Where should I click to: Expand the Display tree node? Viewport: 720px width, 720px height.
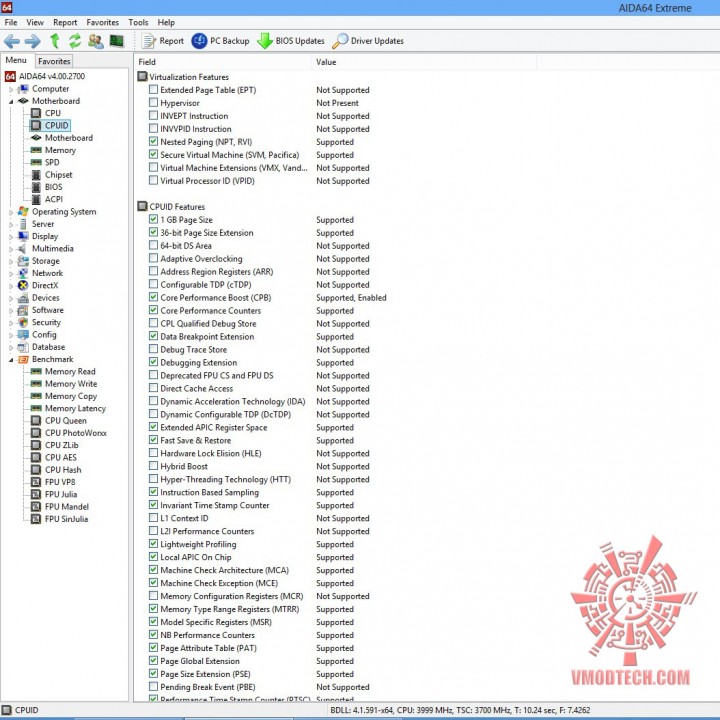coord(11,236)
